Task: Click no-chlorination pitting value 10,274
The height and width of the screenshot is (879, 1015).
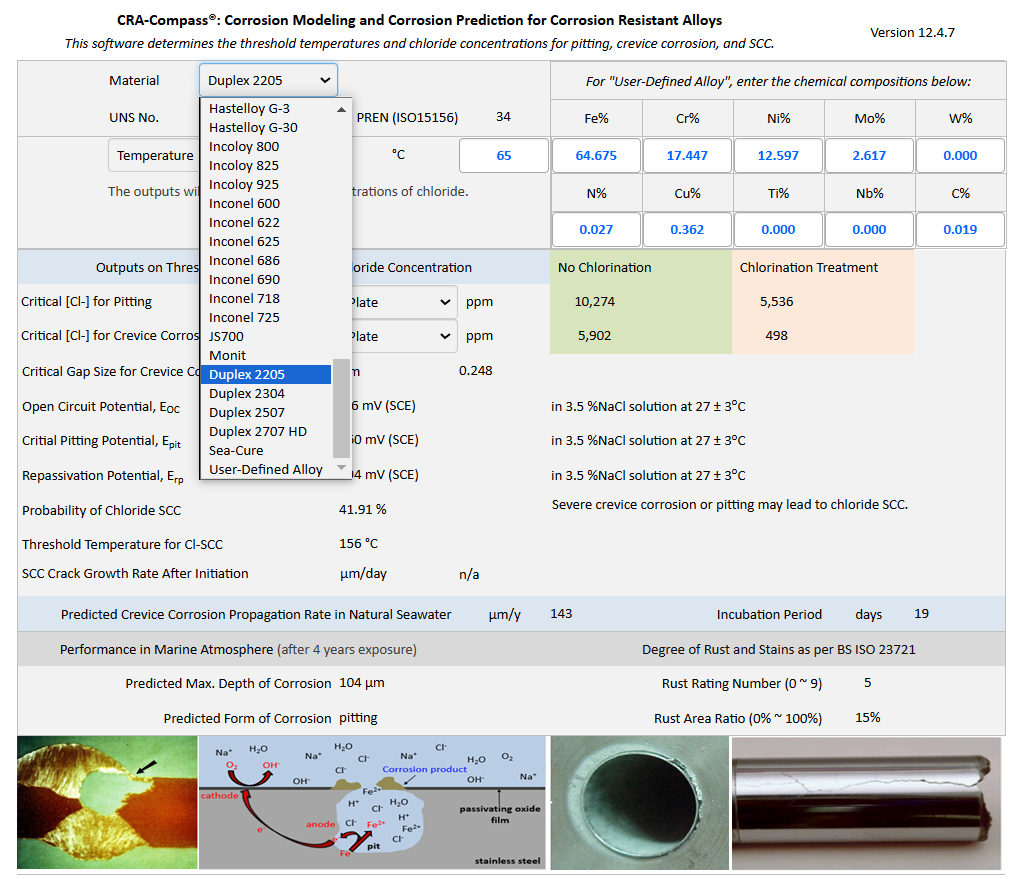Action: click(594, 302)
